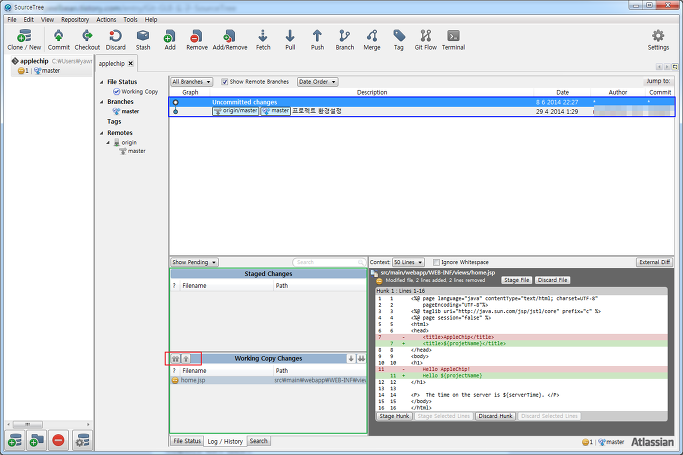Click the Stash toolbar icon
This screenshot has height=455, width=683.
(x=143, y=40)
